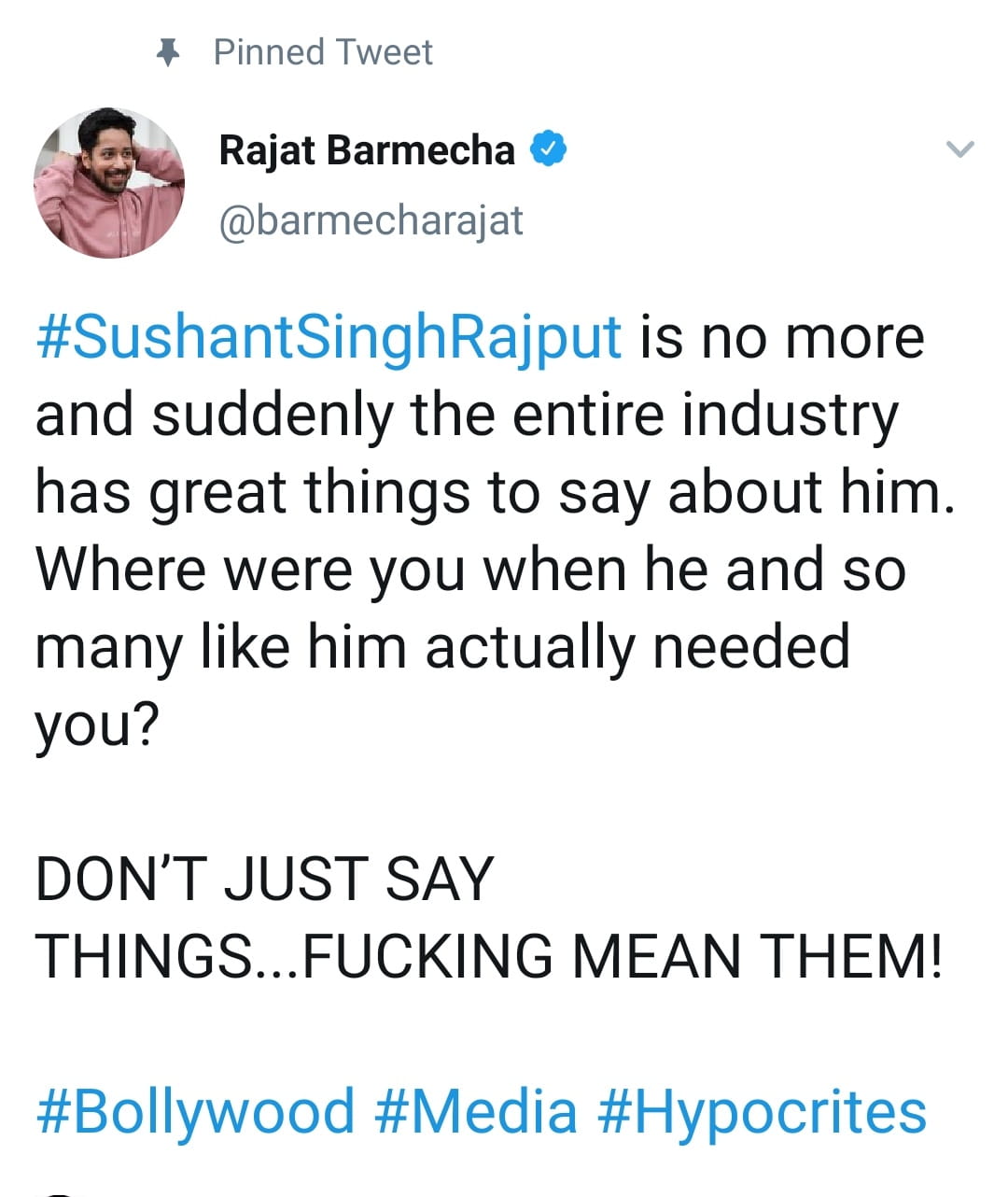Visit the @barmecharajat handle
The width and height of the screenshot is (1008, 1197).
(371, 221)
